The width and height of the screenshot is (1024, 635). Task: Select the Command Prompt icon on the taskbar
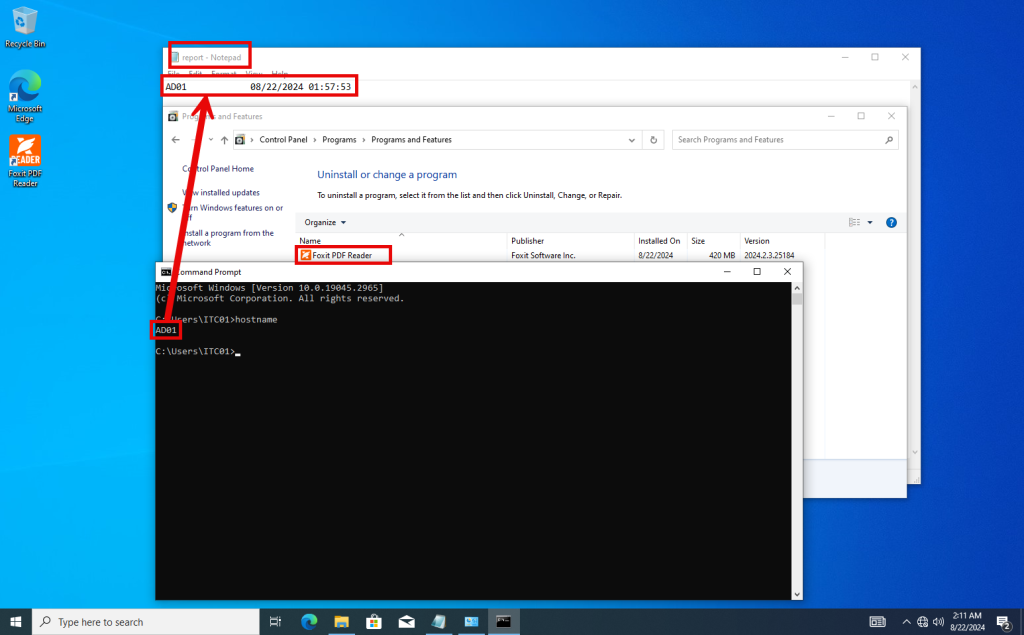click(x=504, y=621)
